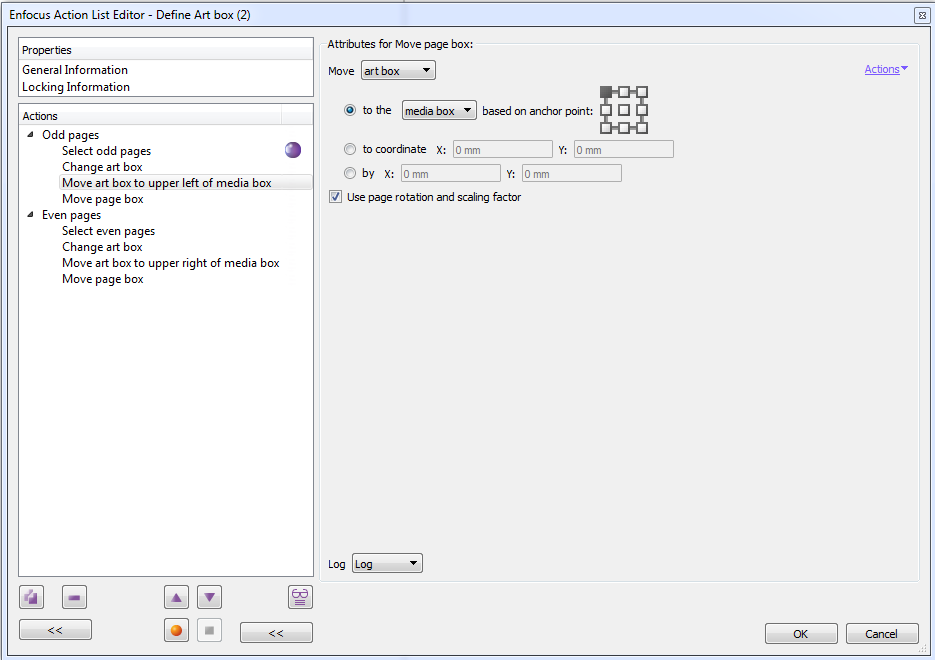Select Locking Information property
Image resolution: width=935 pixels, height=660 pixels.
point(76,86)
